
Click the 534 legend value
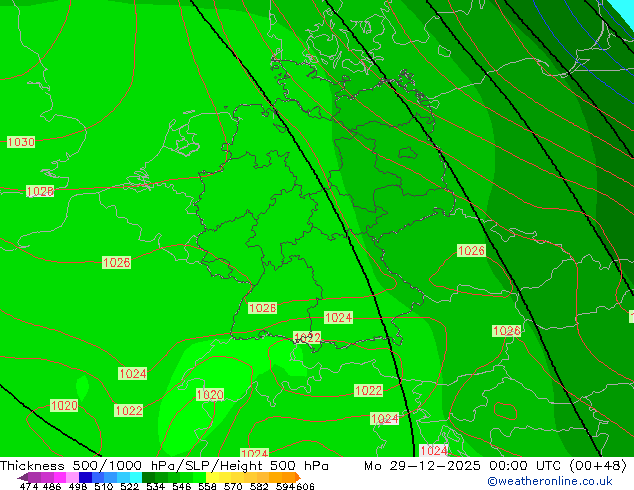[155, 486]
